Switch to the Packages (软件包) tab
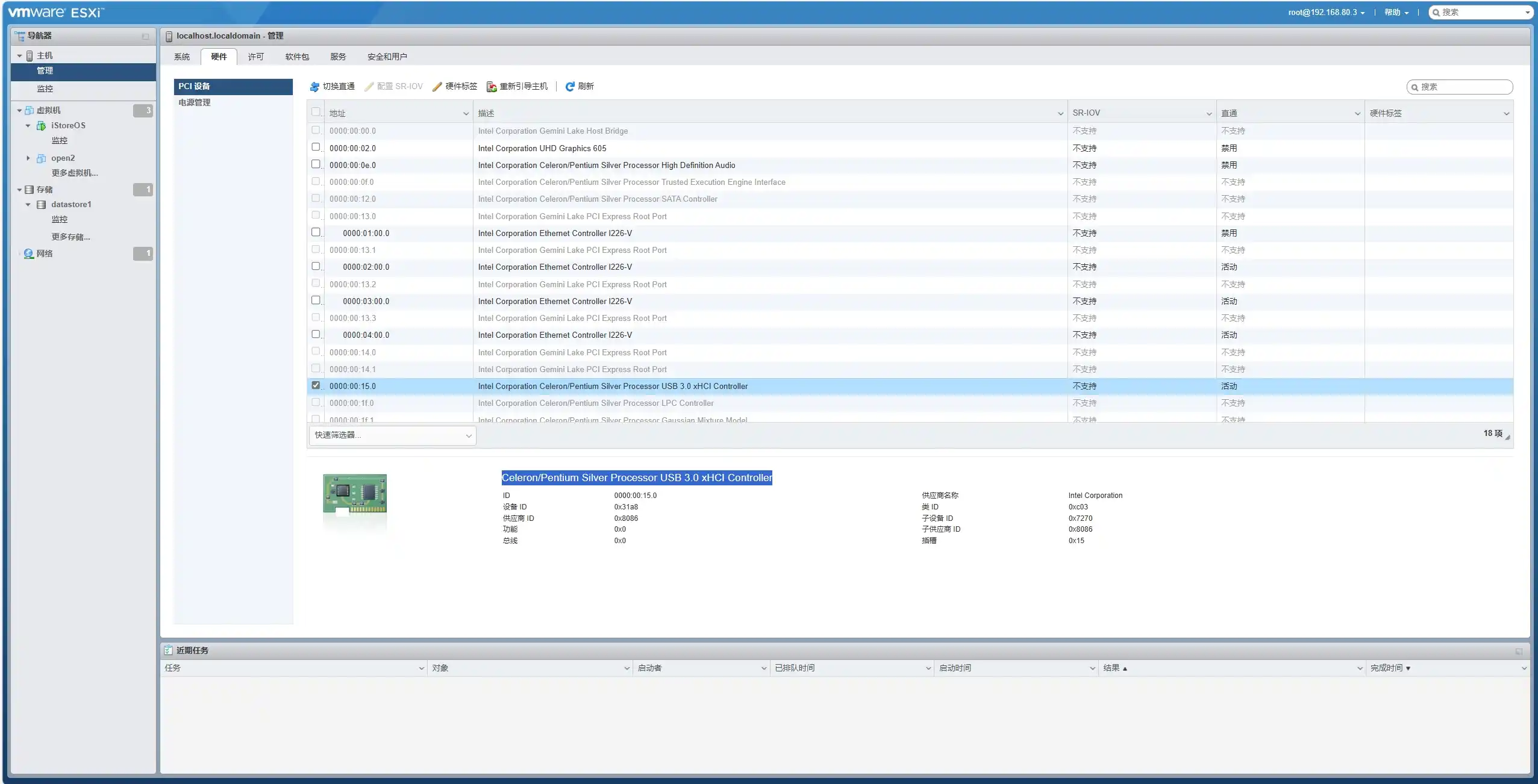The image size is (1538, 784). (x=297, y=57)
